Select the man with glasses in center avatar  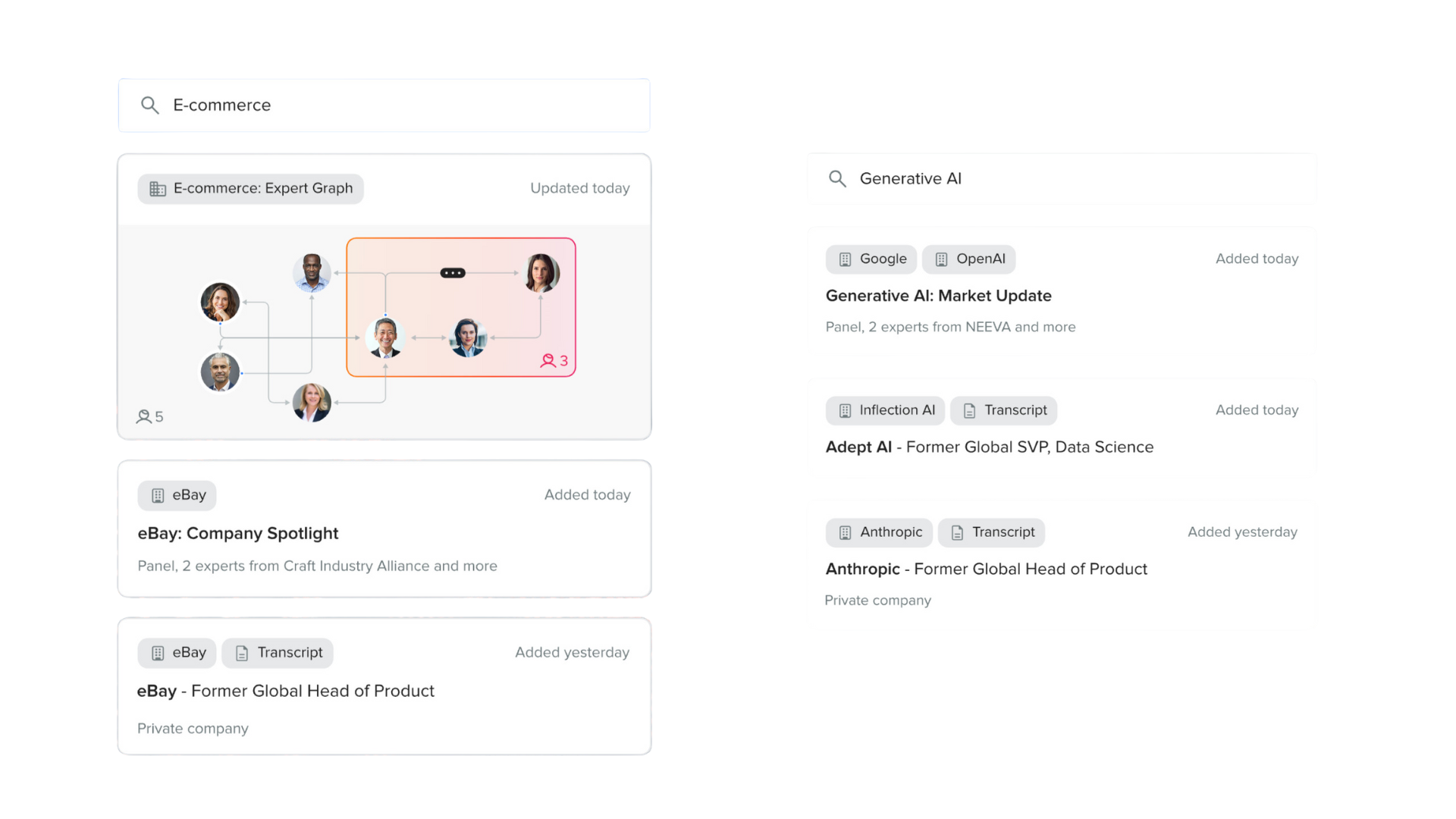(x=385, y=337)
